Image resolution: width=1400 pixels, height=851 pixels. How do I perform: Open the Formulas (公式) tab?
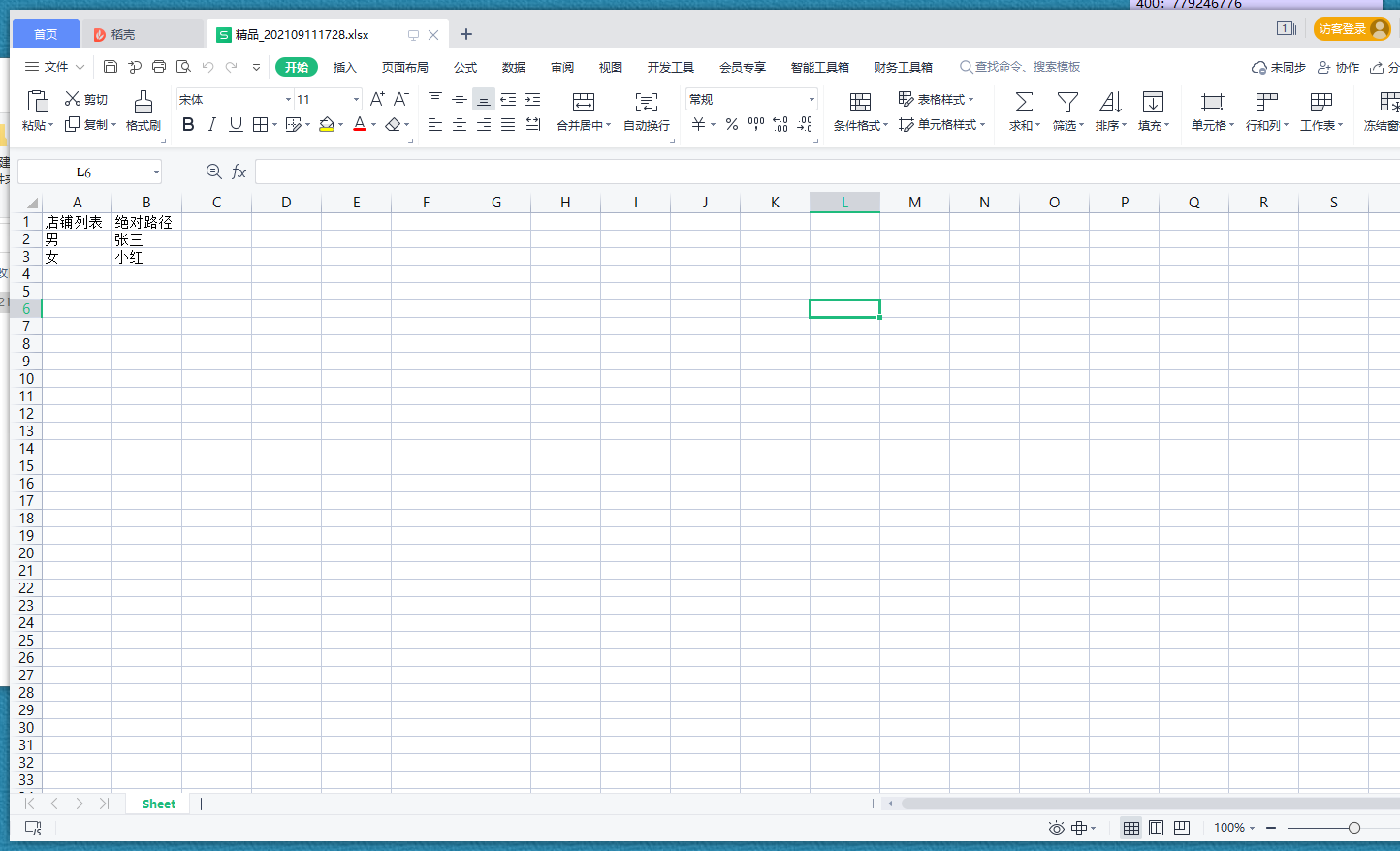(x=465, y=67)
